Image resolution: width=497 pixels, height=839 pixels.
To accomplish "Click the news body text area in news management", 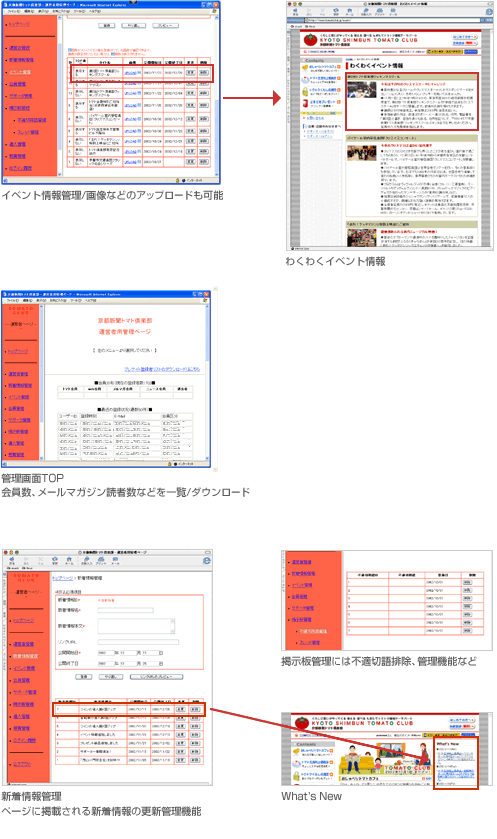I will [x=136, y=626].
